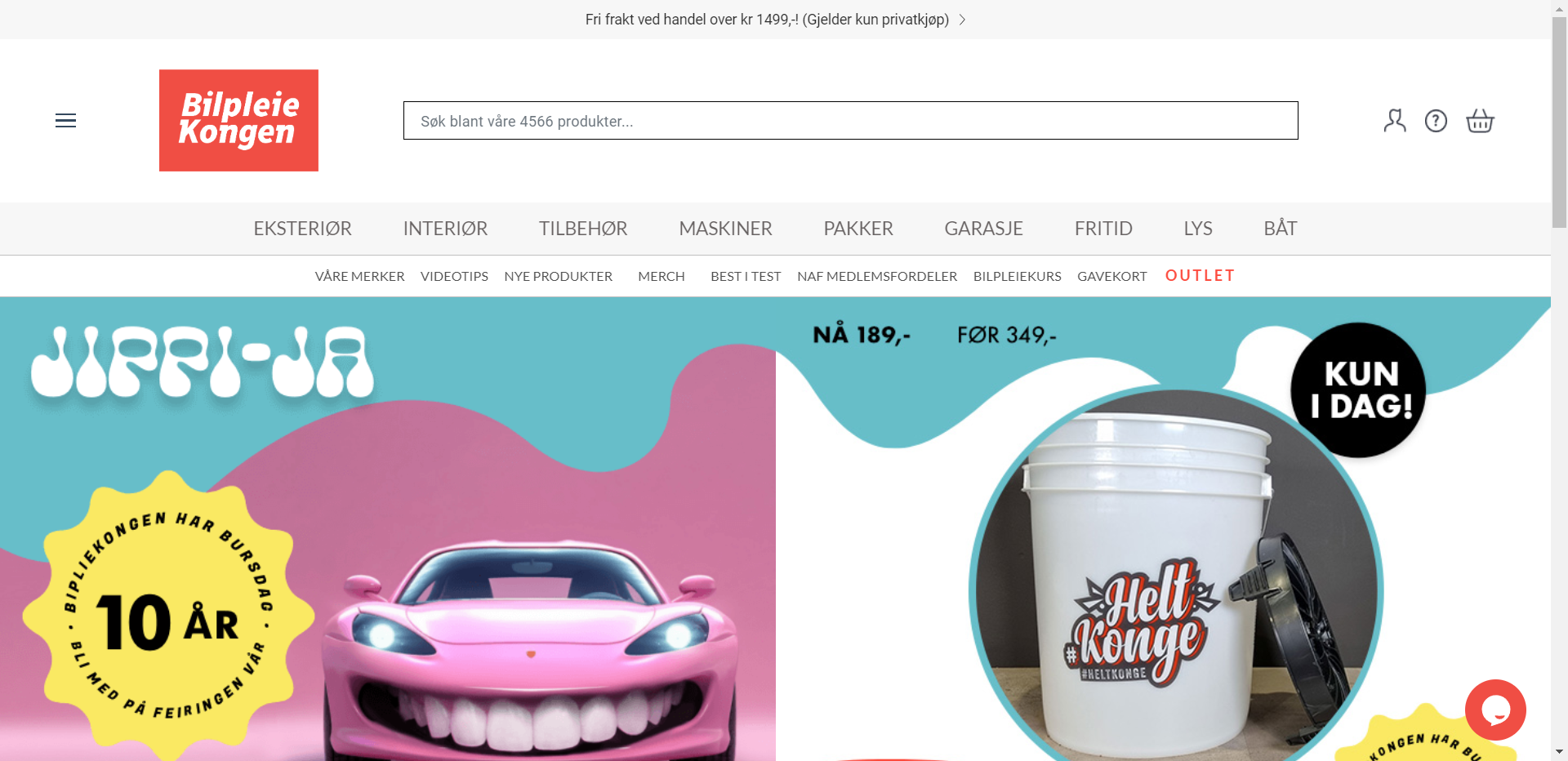
Task: Open the hamburger menu icon
Action: pos(65,121)
